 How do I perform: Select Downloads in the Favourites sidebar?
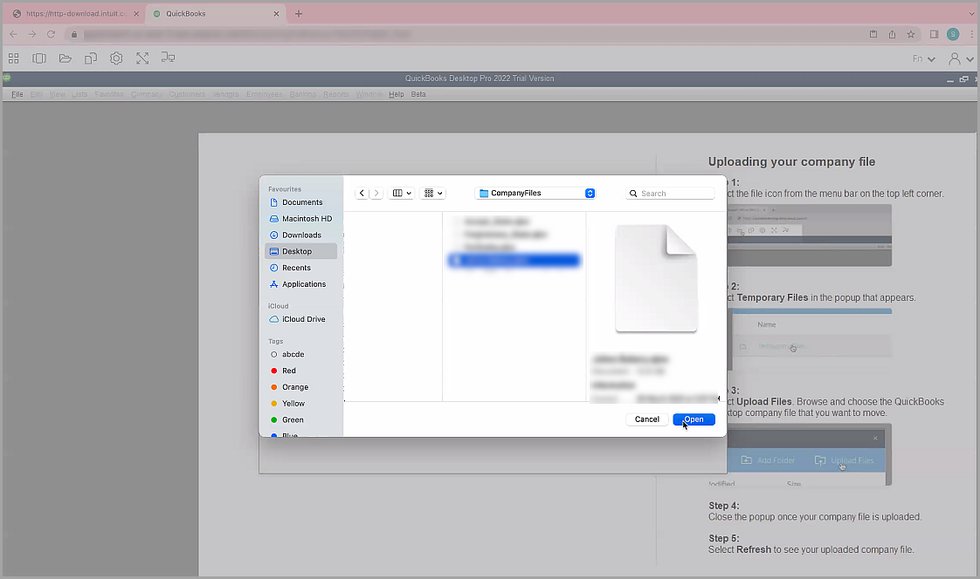301,235
